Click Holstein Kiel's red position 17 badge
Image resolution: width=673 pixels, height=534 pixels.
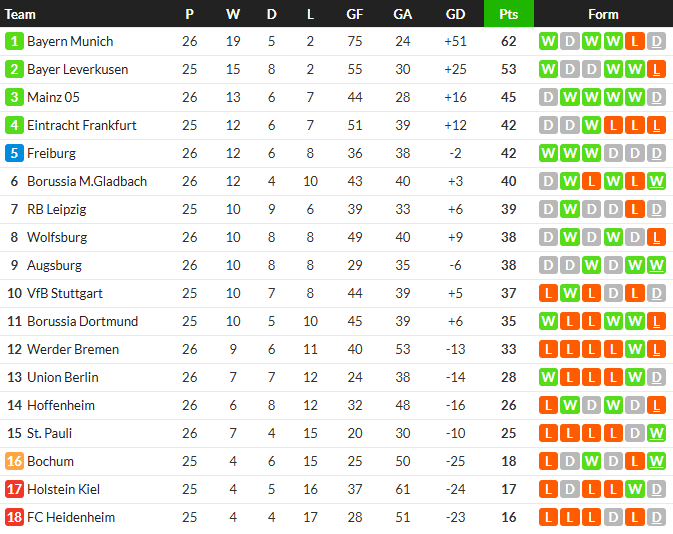tap(14, 489)
